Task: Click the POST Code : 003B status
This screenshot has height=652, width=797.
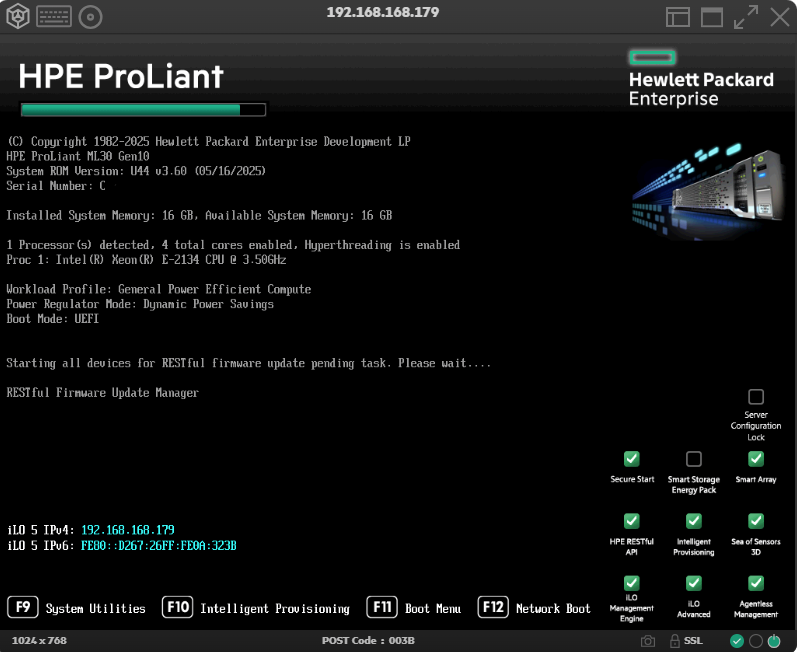Action: (368, 641)
